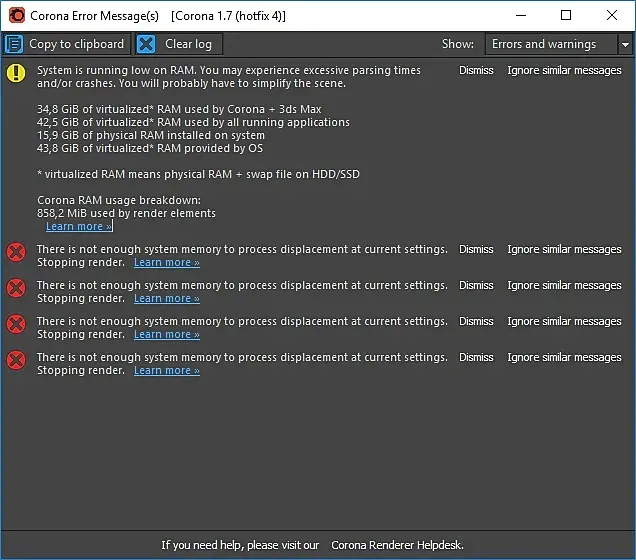Click the Clear log X icon

(146, 44)
